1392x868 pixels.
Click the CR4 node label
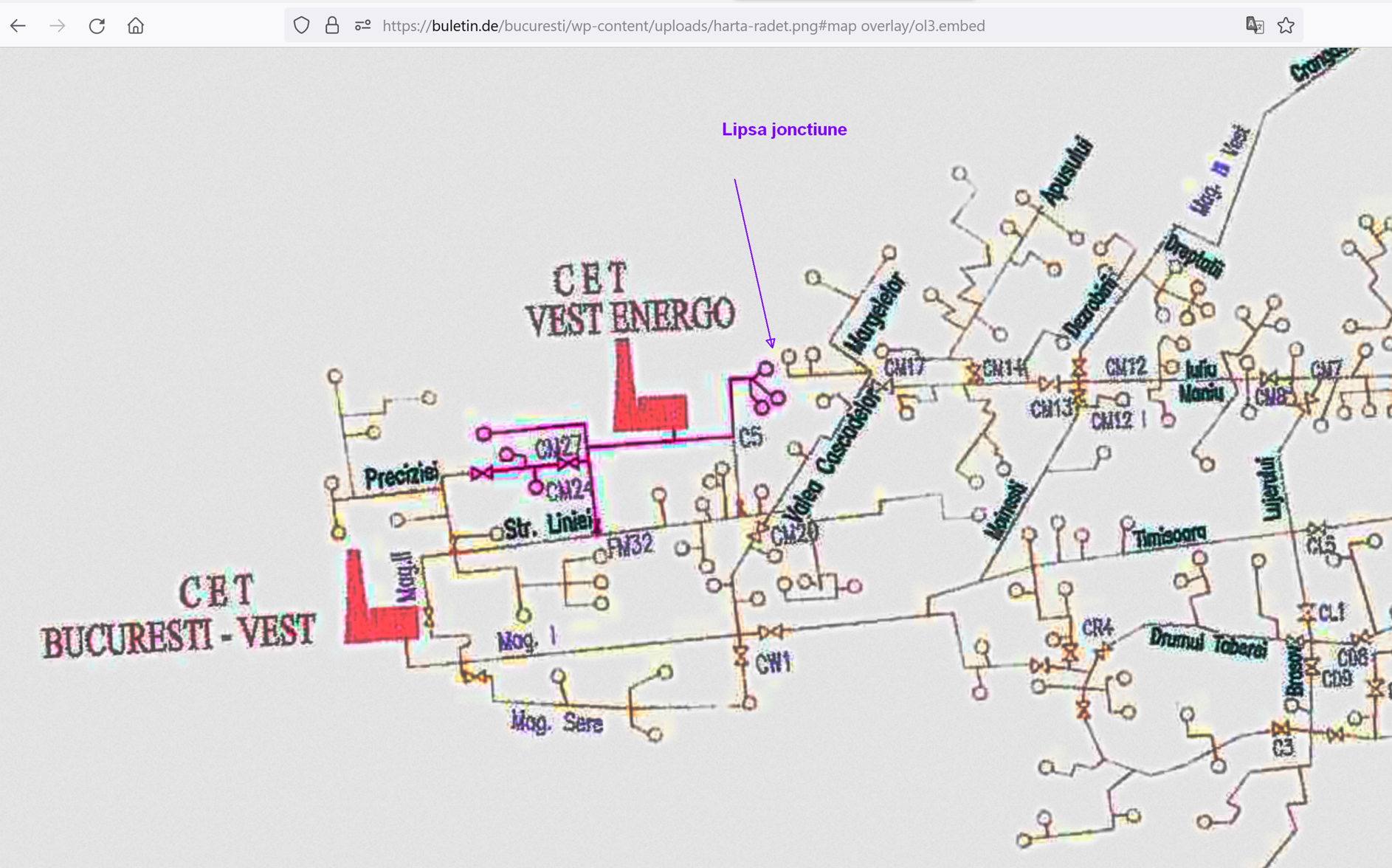click(1097, 628)
